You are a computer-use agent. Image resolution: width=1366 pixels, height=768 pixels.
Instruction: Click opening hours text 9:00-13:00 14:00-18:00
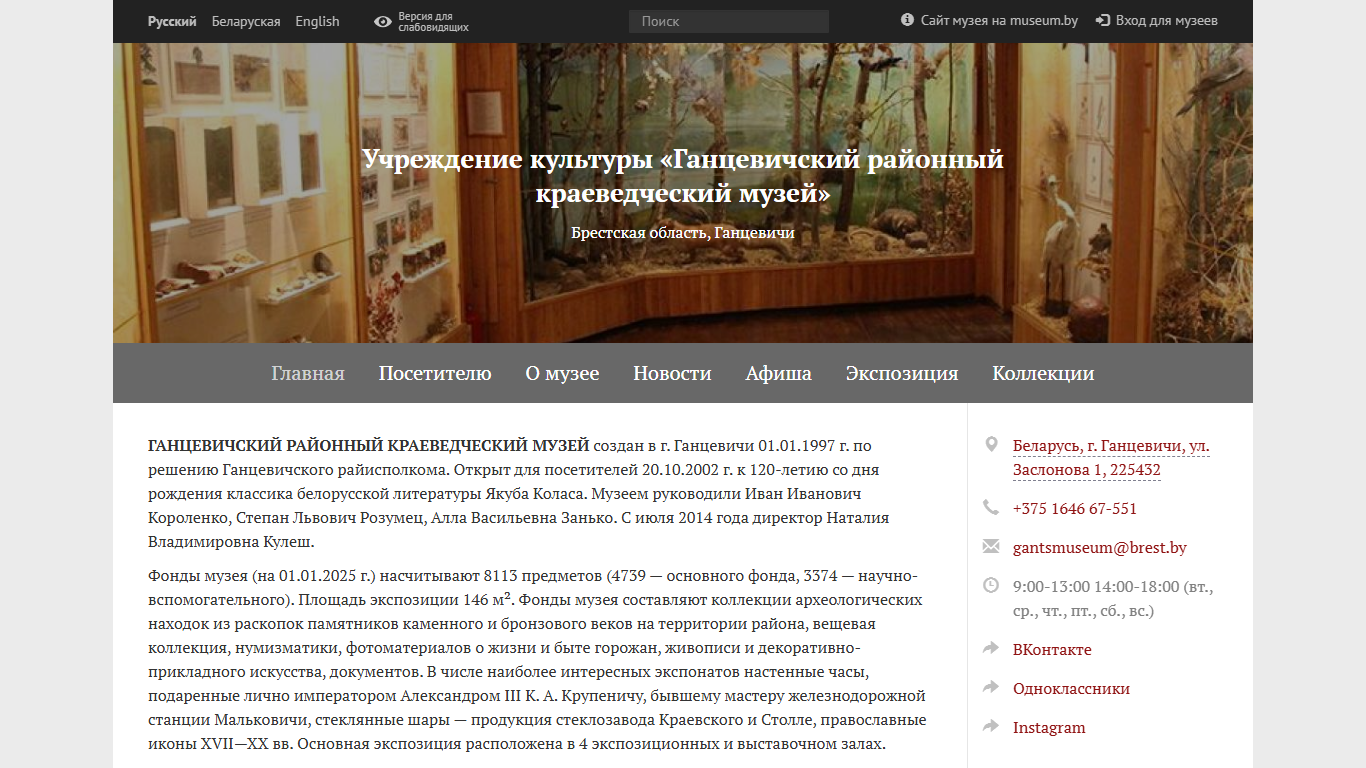click(x=1111, y=598)
